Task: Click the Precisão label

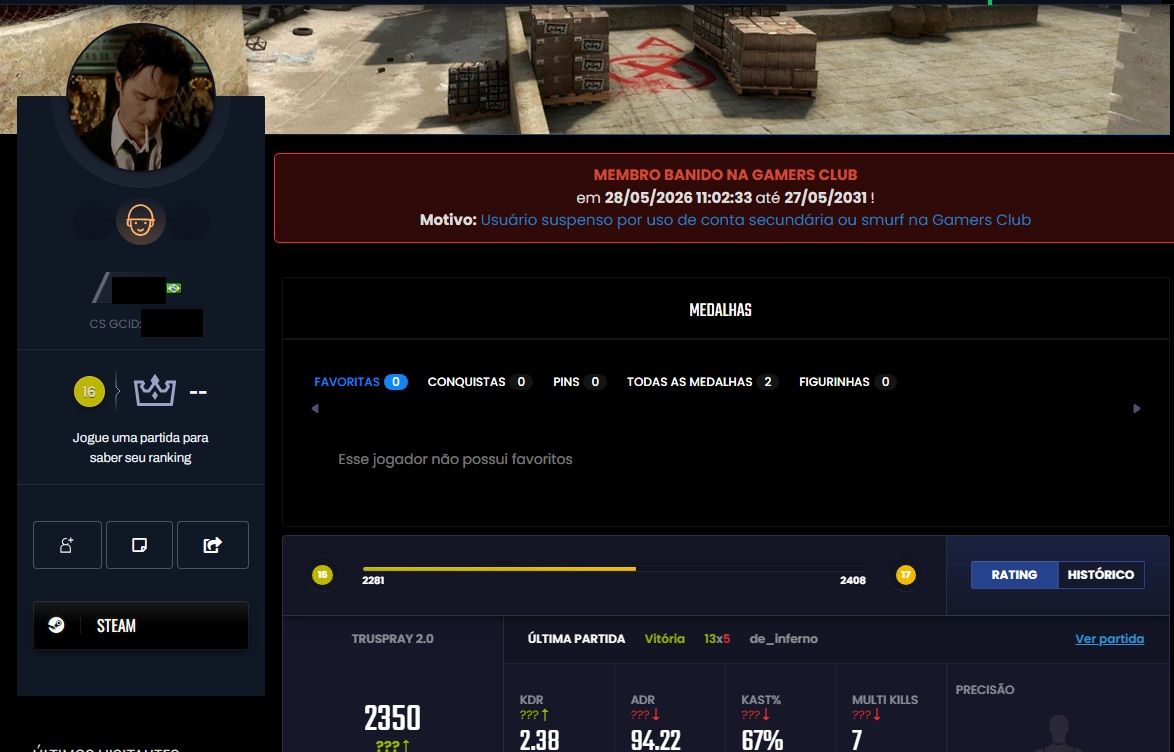Action: coord(985,690)
